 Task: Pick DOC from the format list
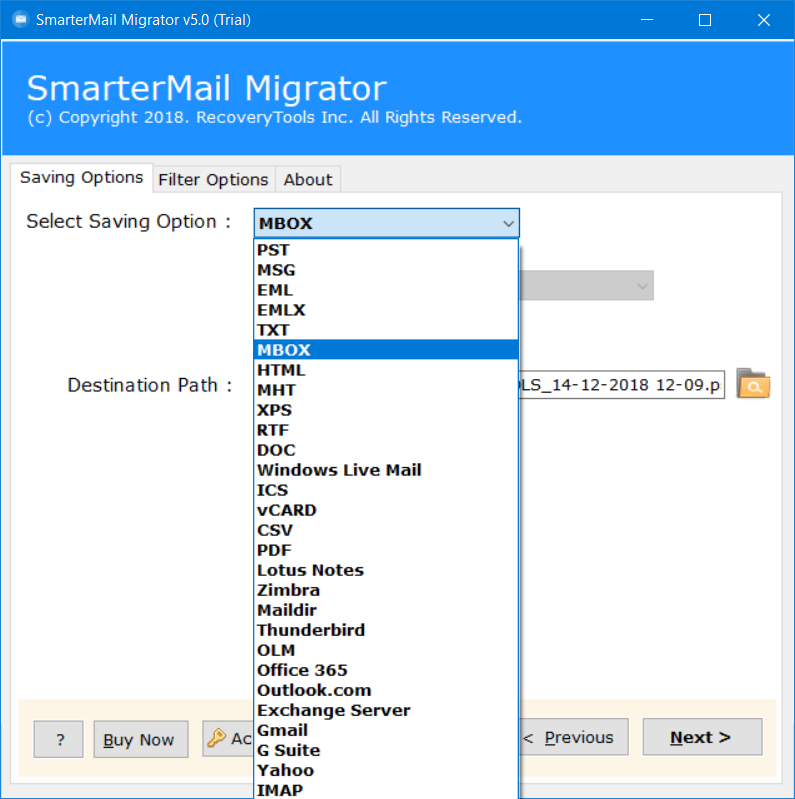pyautogui.click(x=386, y=450)
